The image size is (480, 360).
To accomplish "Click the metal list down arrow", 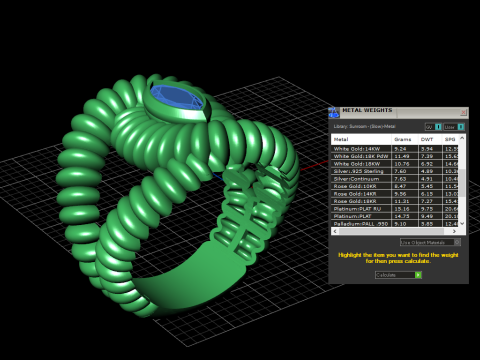I will (x=462, y=224).
